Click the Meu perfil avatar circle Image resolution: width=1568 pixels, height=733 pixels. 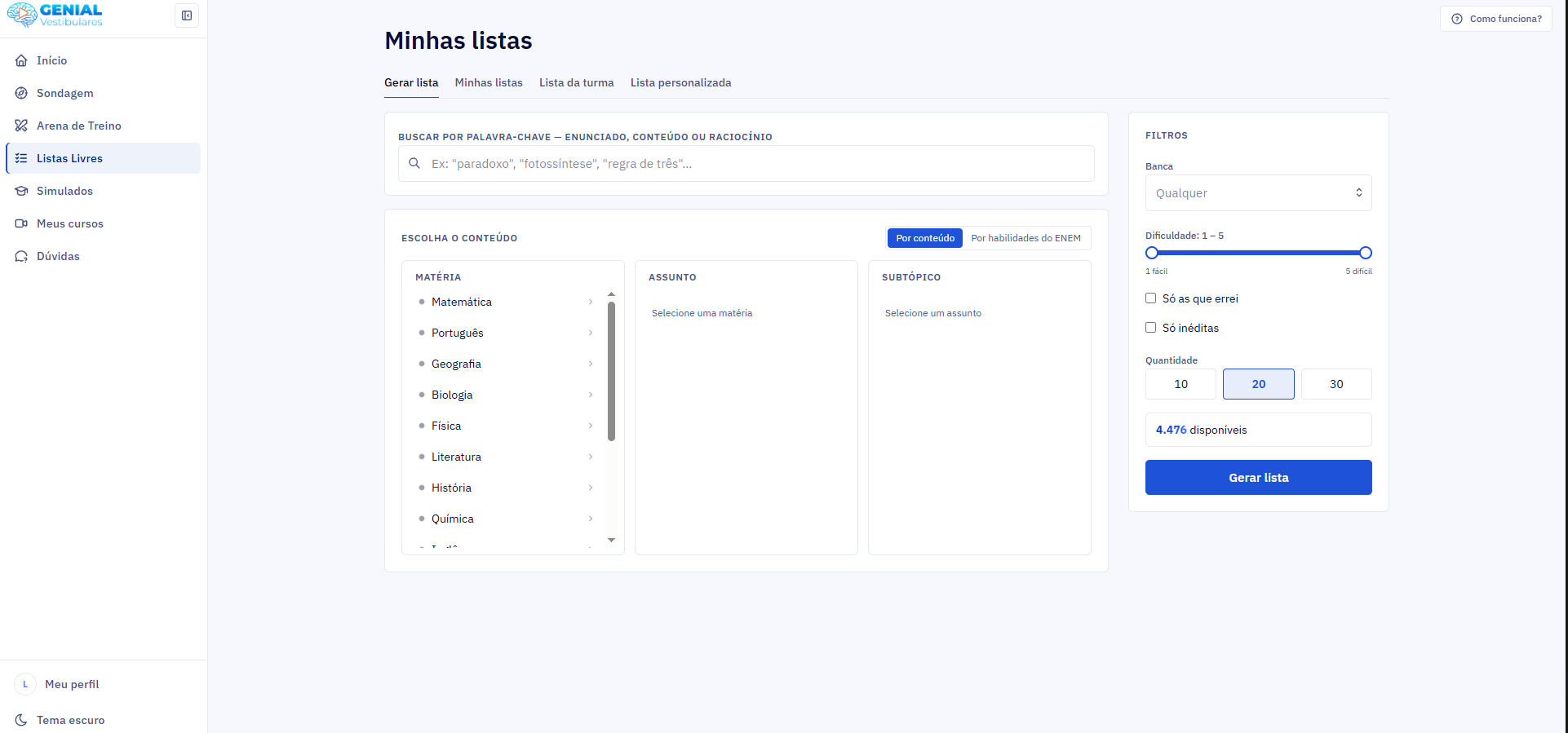tap(25, 684)
